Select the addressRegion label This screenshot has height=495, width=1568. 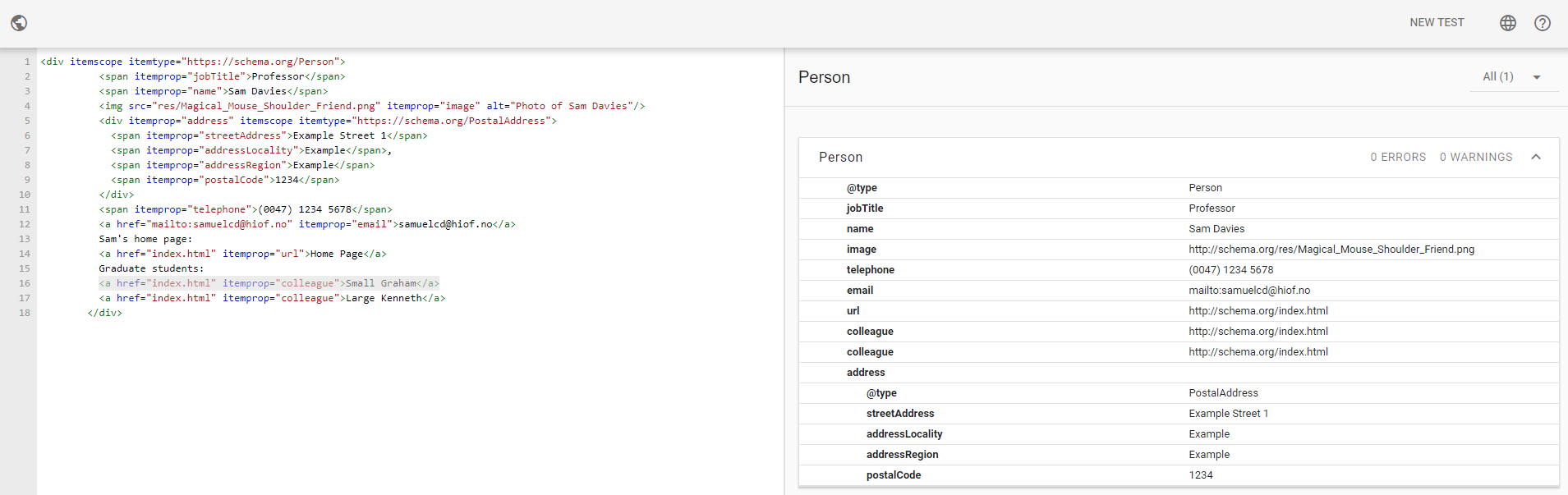coord(902,455)
